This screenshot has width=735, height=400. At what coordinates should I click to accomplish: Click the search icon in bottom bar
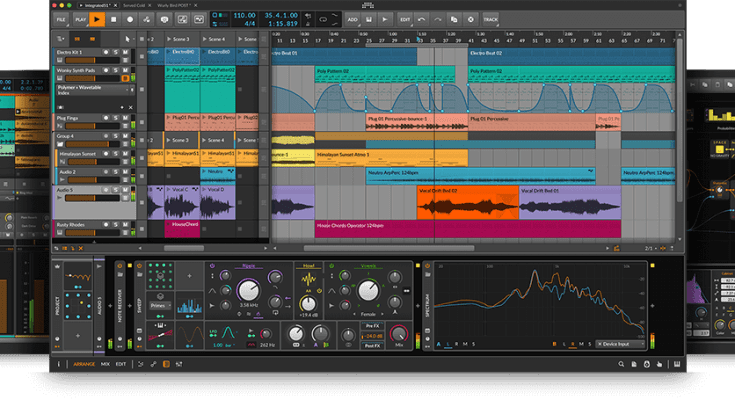pos(621,364)
